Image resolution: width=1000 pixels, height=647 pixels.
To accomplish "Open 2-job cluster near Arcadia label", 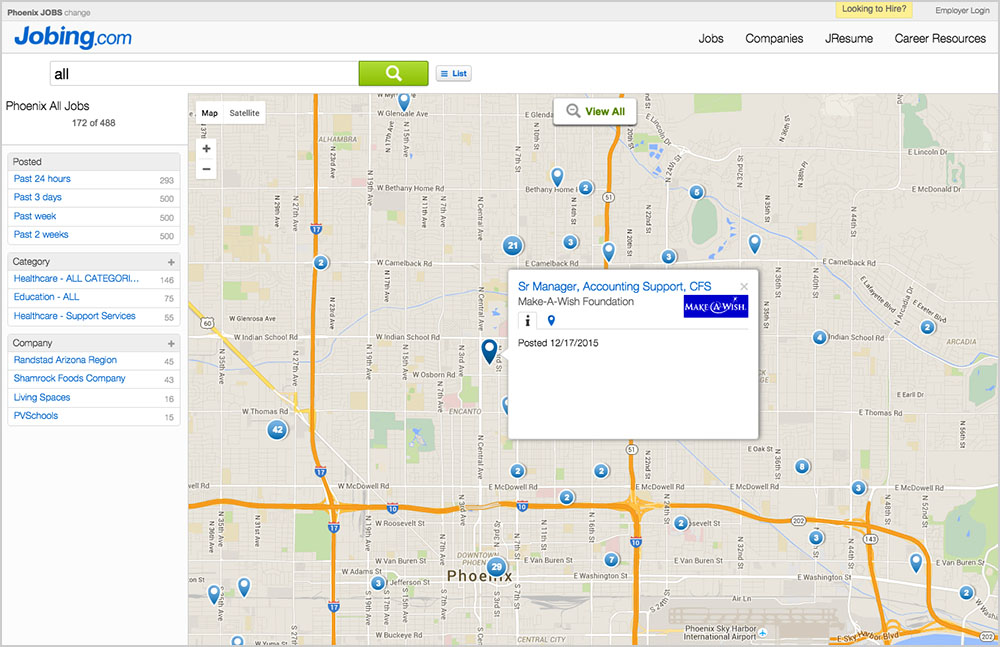I will [927, 327].
